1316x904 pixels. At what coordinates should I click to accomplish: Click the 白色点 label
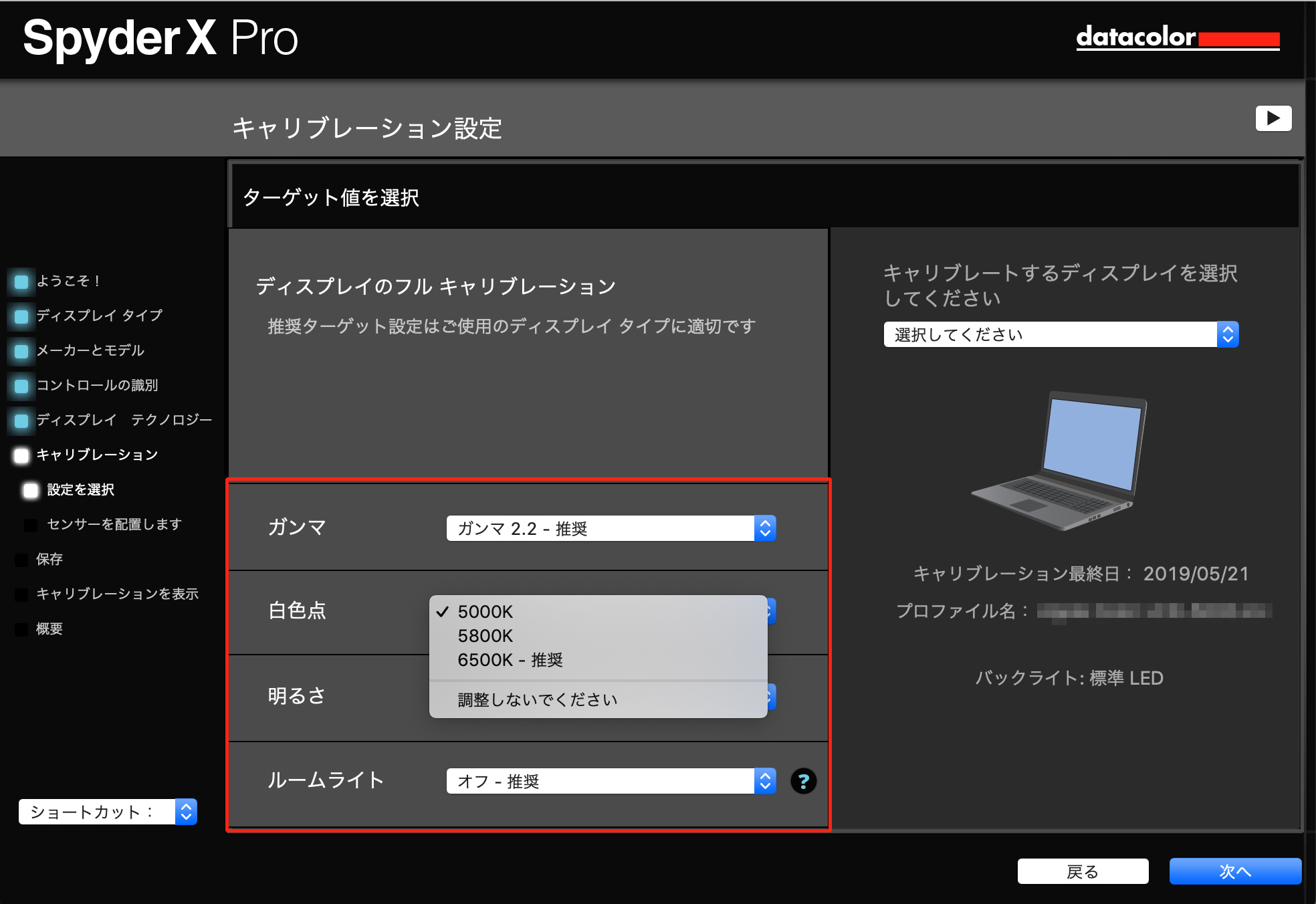pos(297,610)
